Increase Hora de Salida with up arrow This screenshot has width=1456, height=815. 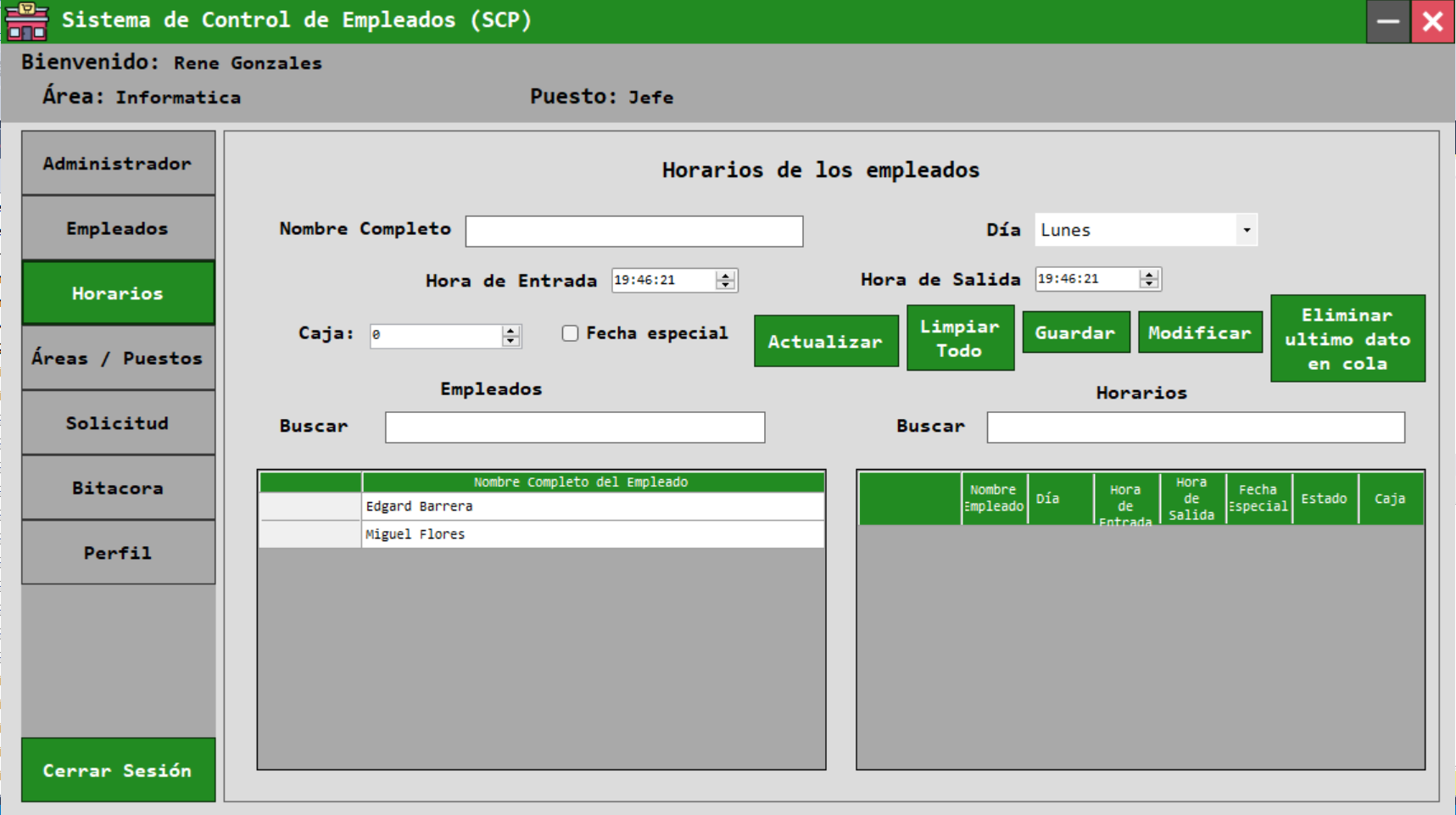coord(1149,274)
